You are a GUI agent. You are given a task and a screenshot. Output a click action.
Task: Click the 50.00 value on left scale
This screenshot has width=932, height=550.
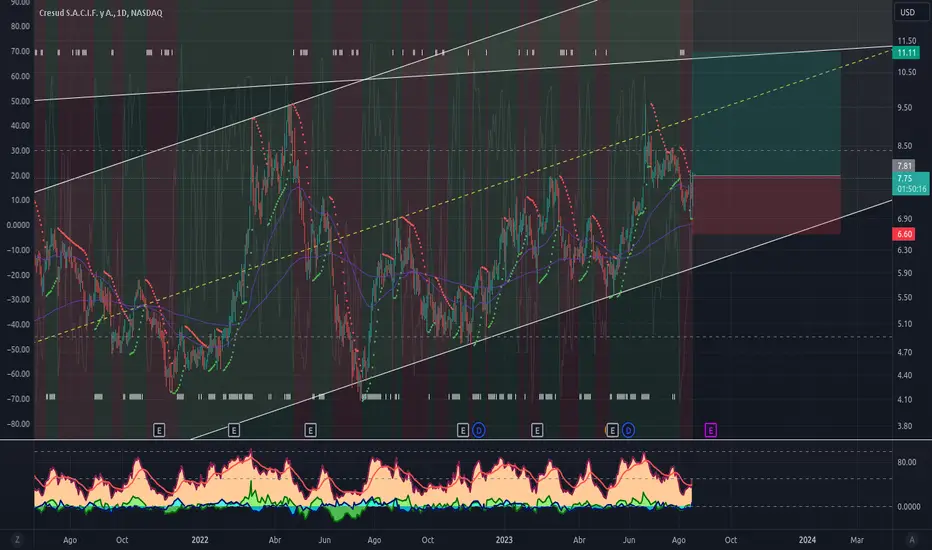20,102
